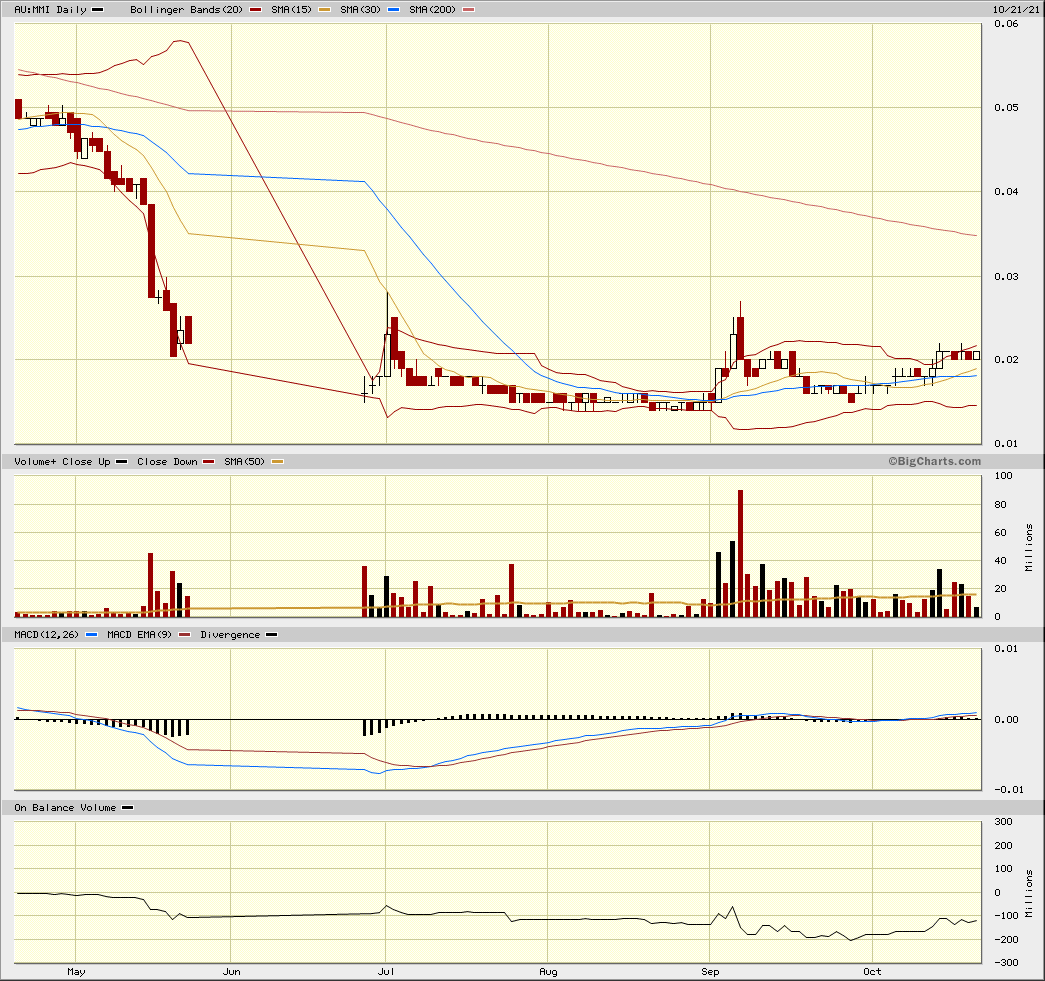Click the early-July candlestick price spike
This screenshot has height=981, width=1045.
click(x=387, y=335)
